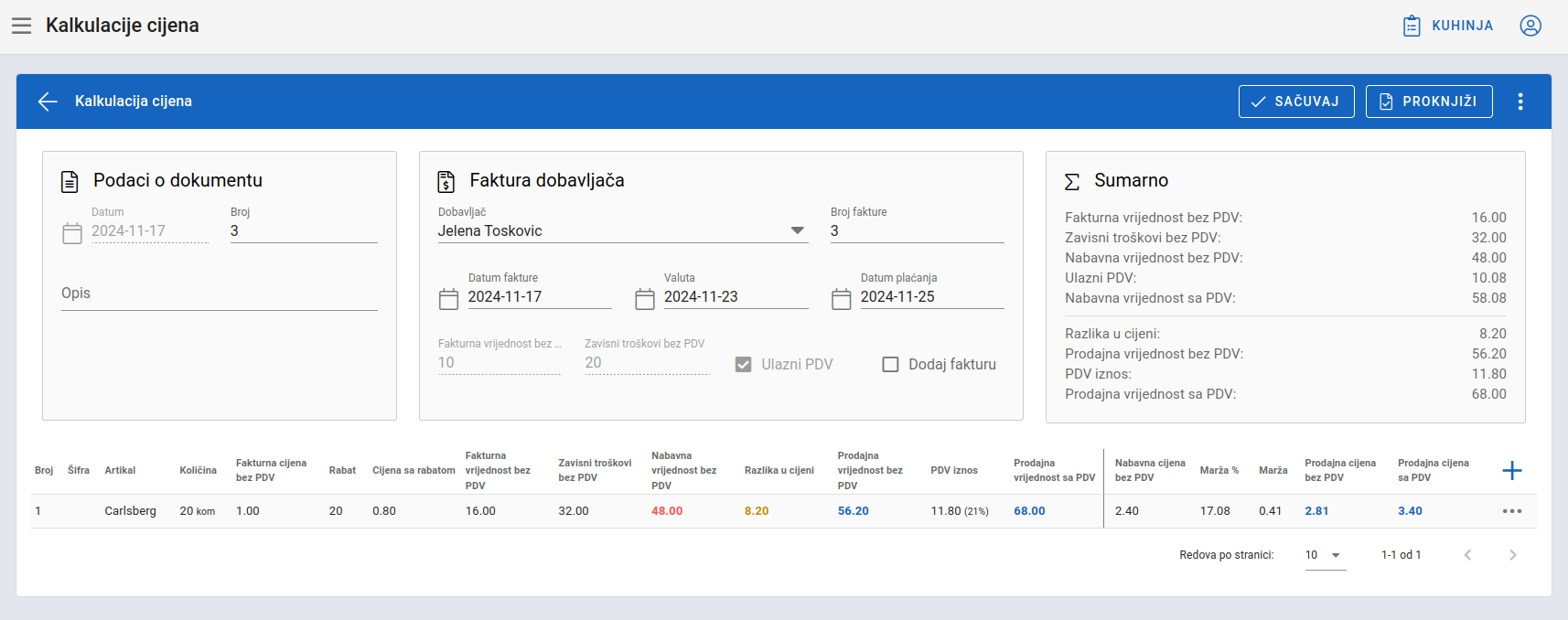Open the Datum plaćanja calendar icon
The image size is (1568, 620).
pos(841,299)
